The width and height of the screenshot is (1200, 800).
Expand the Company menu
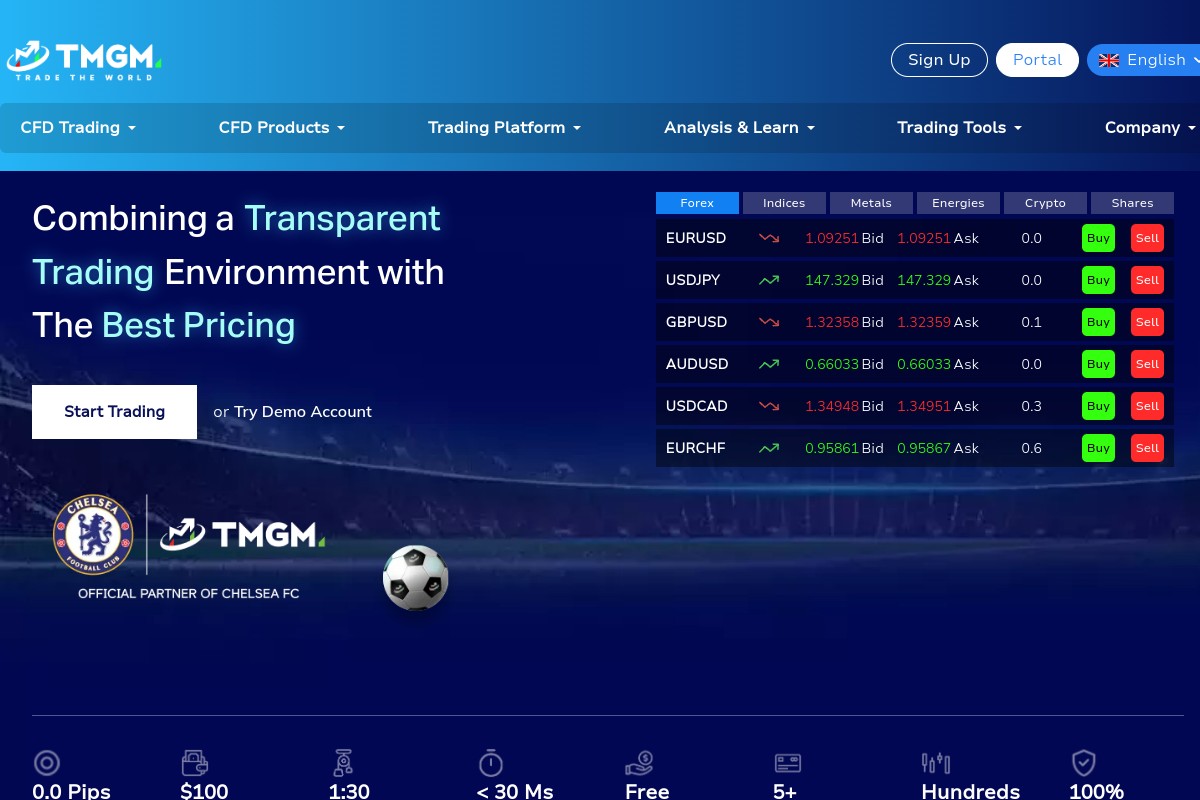[x=1150, y=128]
